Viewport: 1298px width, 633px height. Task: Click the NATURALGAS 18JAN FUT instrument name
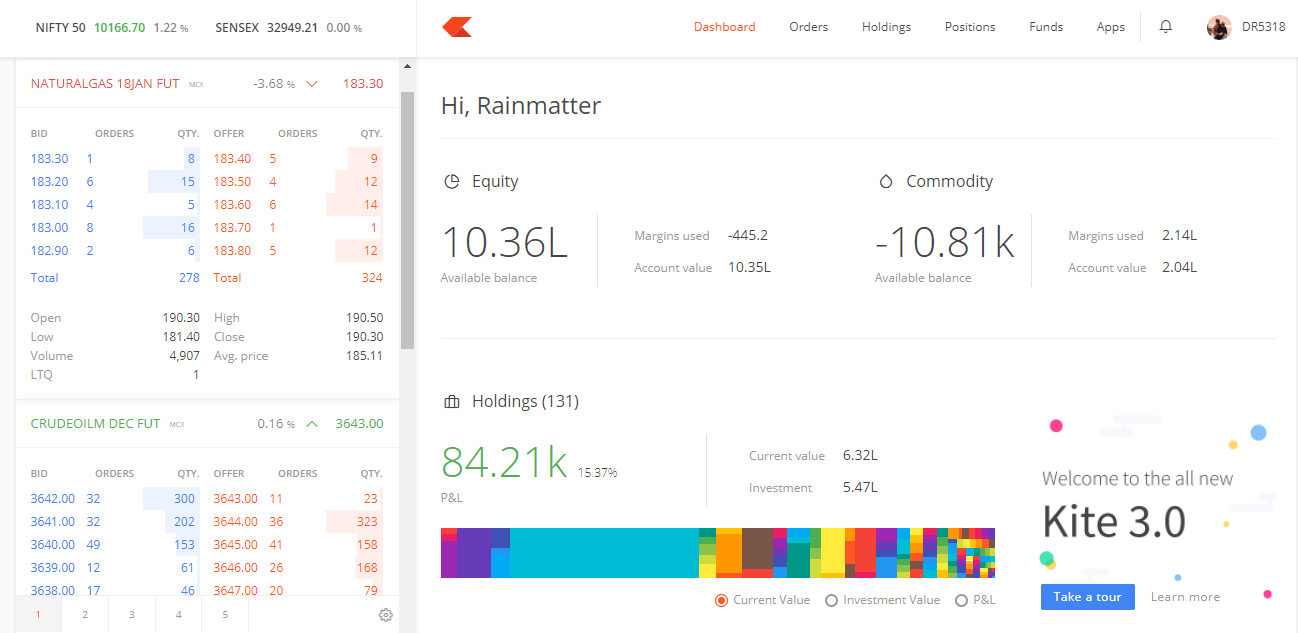[105, 84]
